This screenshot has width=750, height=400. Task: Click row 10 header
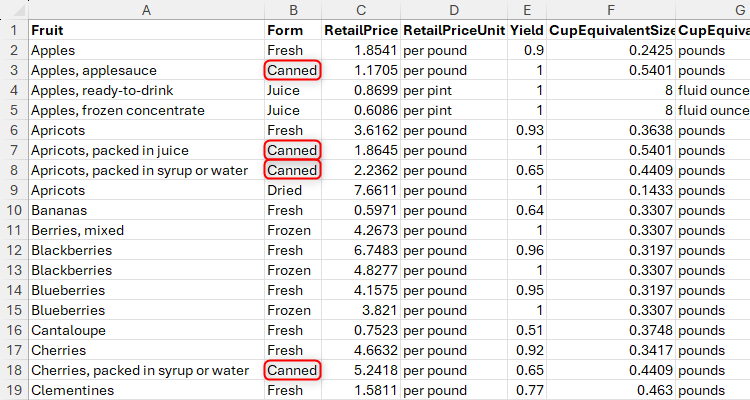point(13,210)
